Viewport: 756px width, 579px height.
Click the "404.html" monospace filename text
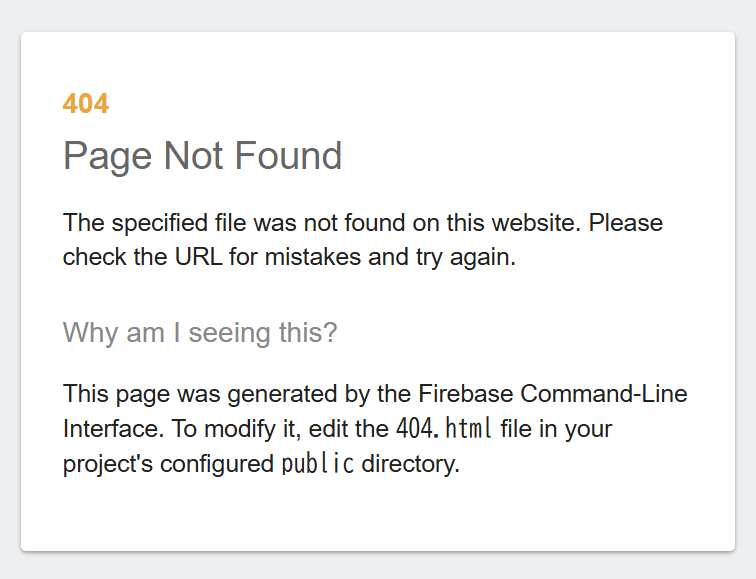click(x=443, y=429)
